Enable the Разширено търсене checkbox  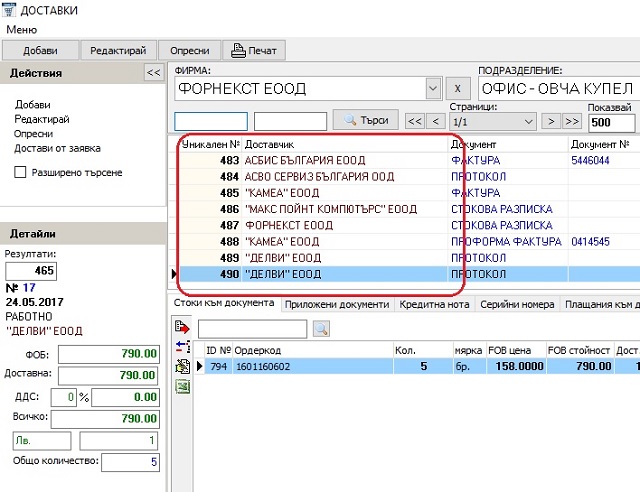pyautogui.click(x=20, y=172)
